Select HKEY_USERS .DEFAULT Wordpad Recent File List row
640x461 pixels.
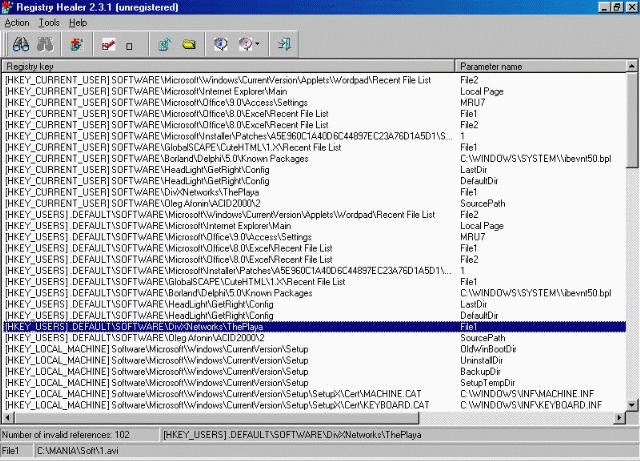(314, 215)
